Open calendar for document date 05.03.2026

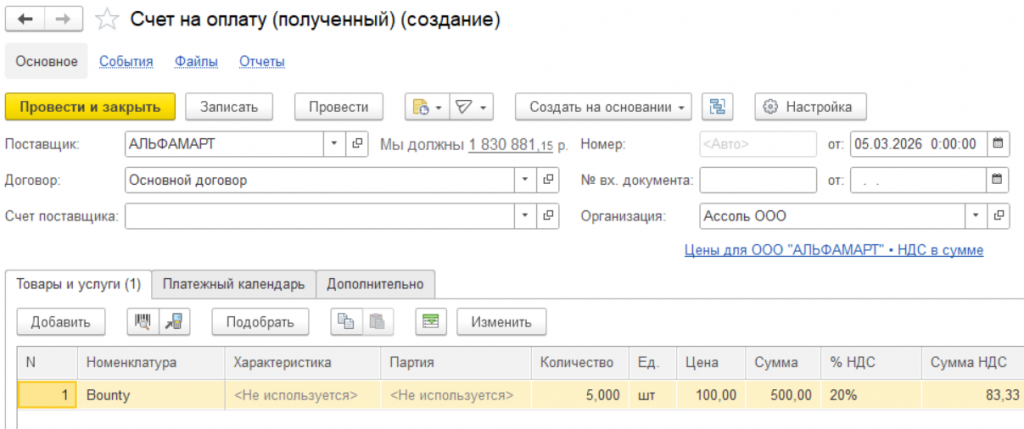997,144
